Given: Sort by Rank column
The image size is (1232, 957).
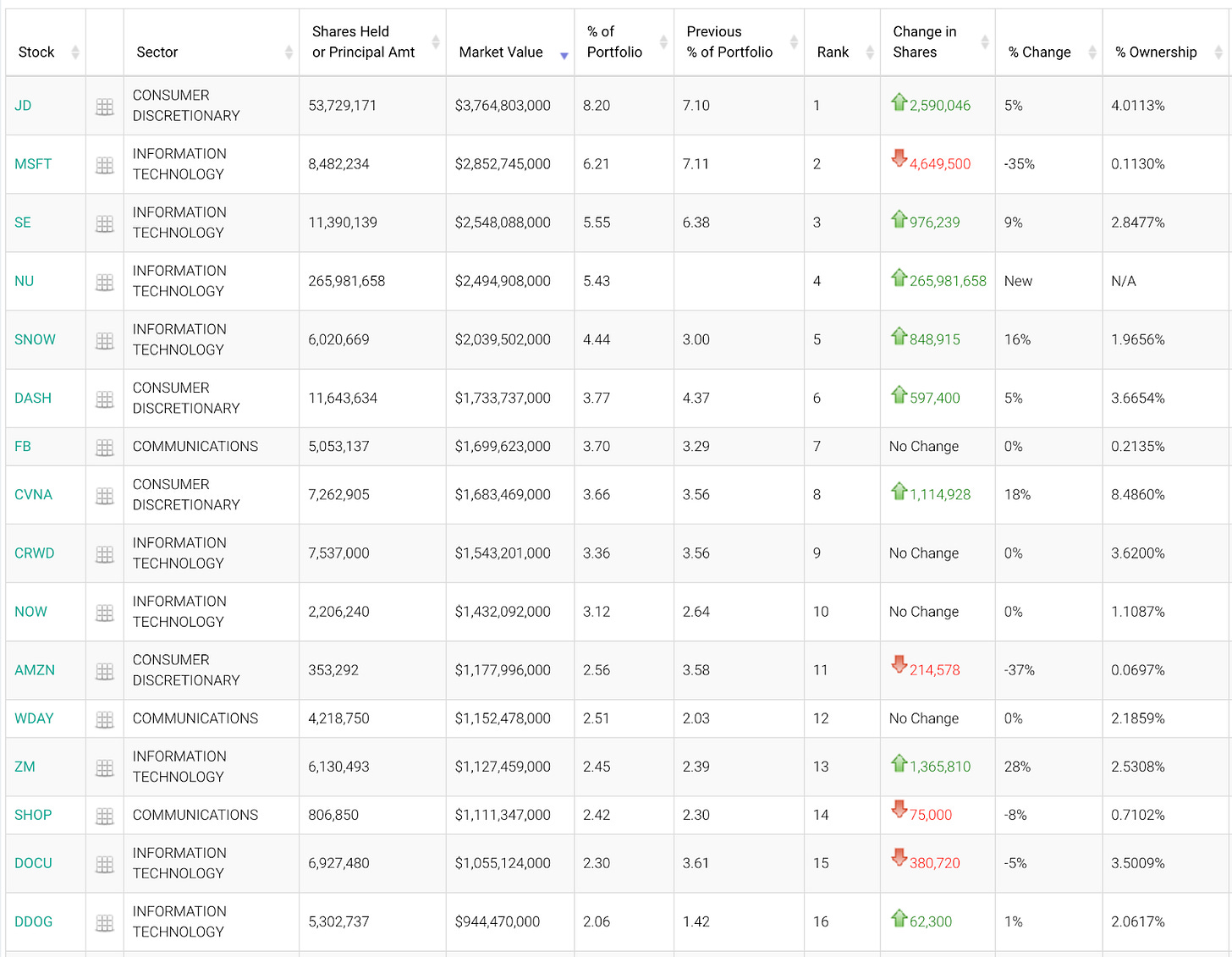Looking at the screenshot, I should [842, 42].
